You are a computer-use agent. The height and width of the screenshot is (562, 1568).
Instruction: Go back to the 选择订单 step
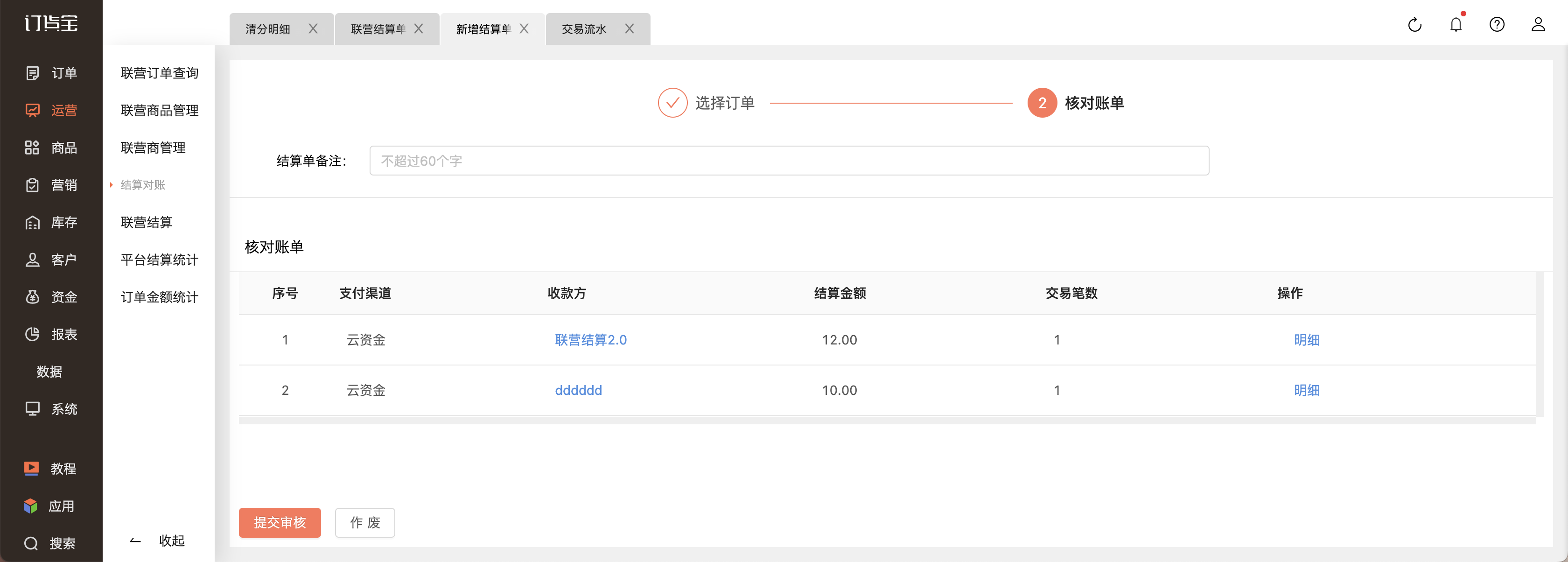point(707,103)
